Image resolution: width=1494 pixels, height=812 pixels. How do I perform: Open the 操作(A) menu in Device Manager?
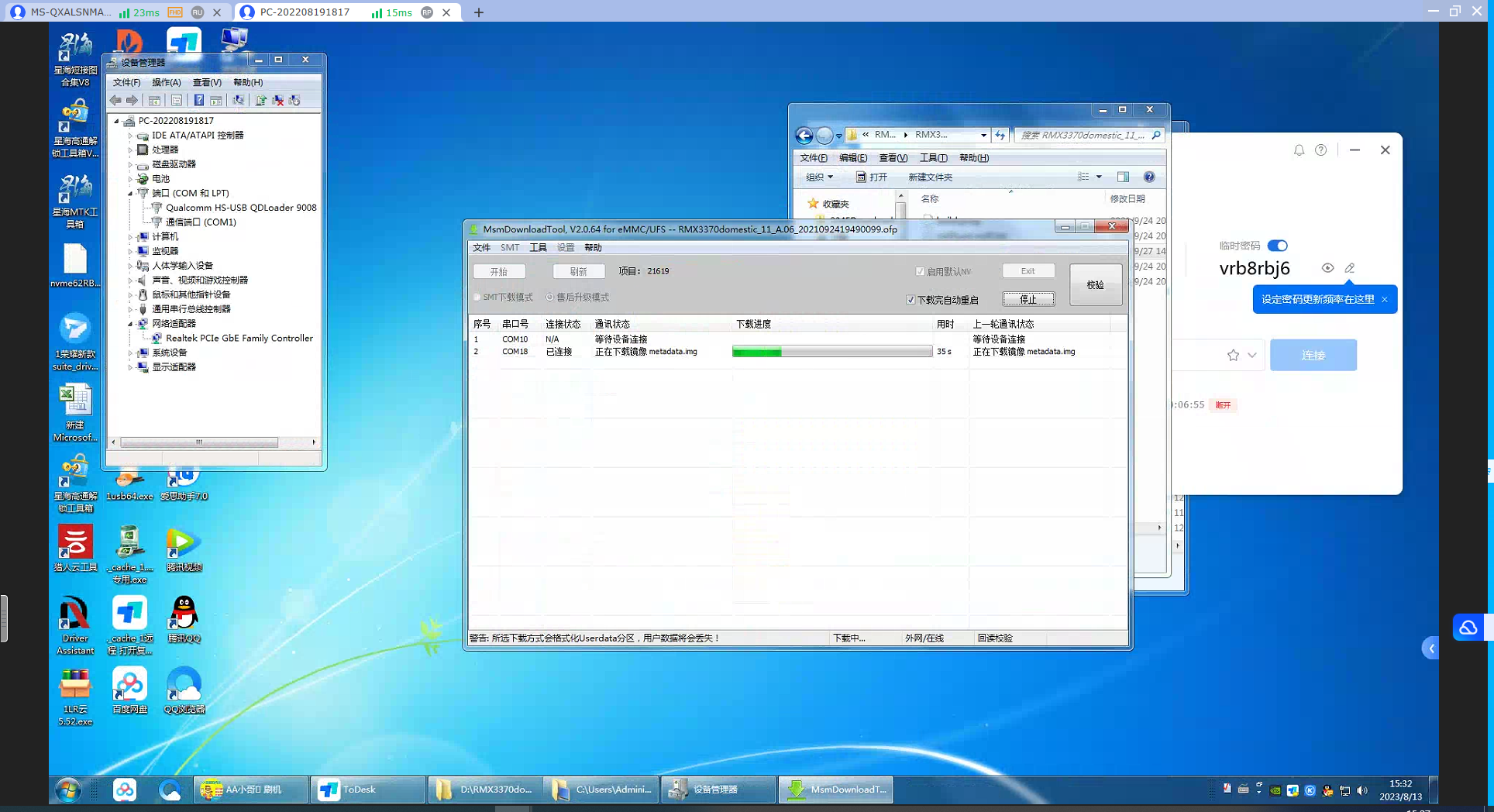(166, 82)
